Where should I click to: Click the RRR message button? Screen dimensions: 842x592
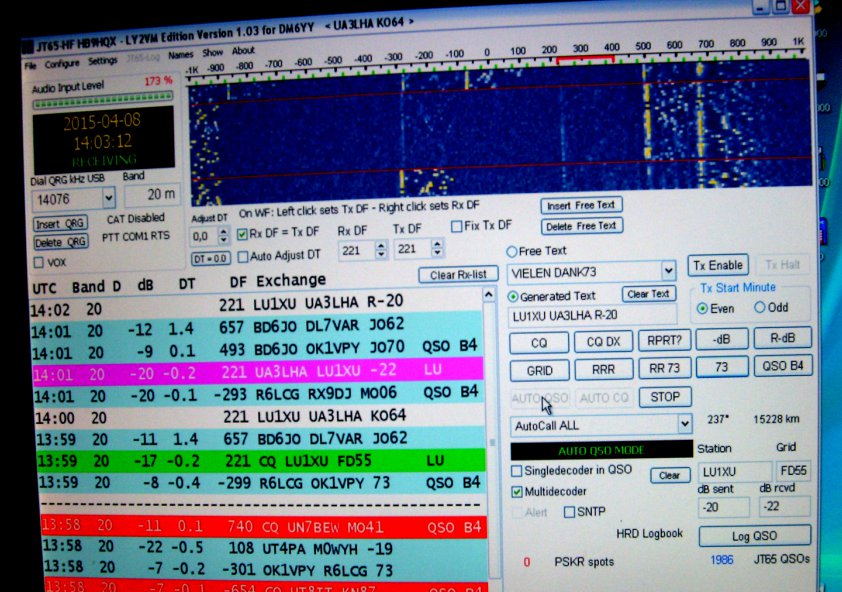click(x=604, y=370)
